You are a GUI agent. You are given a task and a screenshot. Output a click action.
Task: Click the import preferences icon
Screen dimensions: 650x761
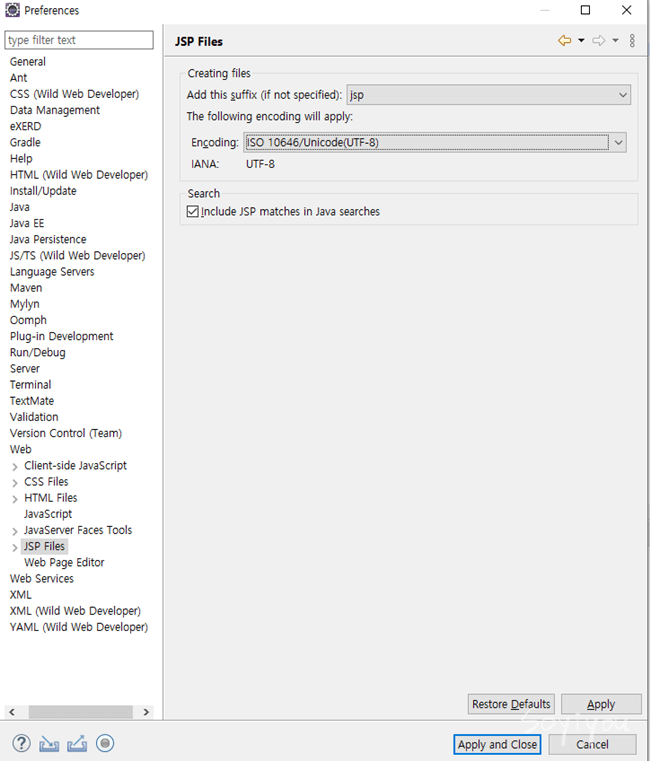click(49, 744)
